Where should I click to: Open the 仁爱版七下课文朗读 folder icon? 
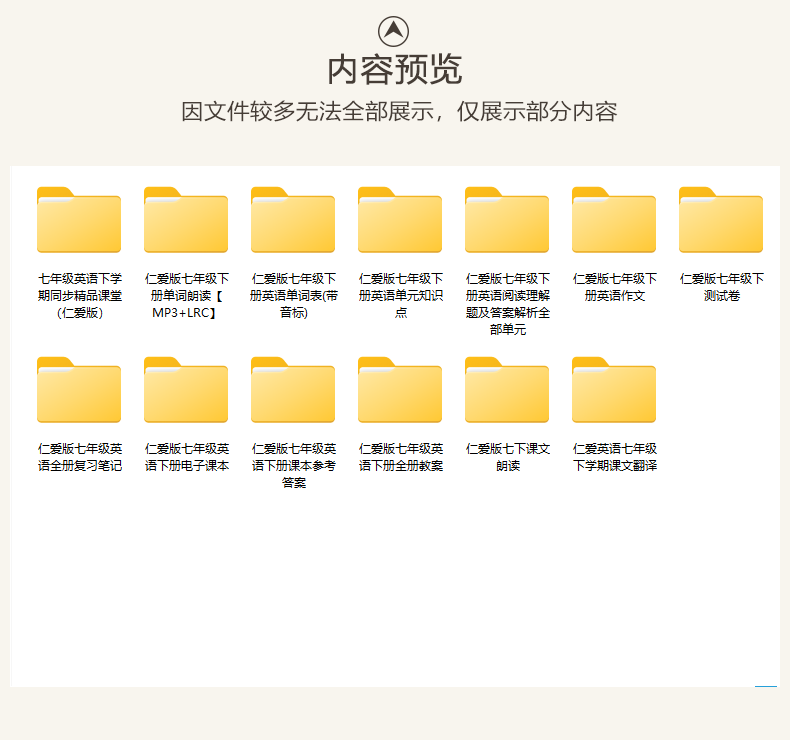coord(507,390)
